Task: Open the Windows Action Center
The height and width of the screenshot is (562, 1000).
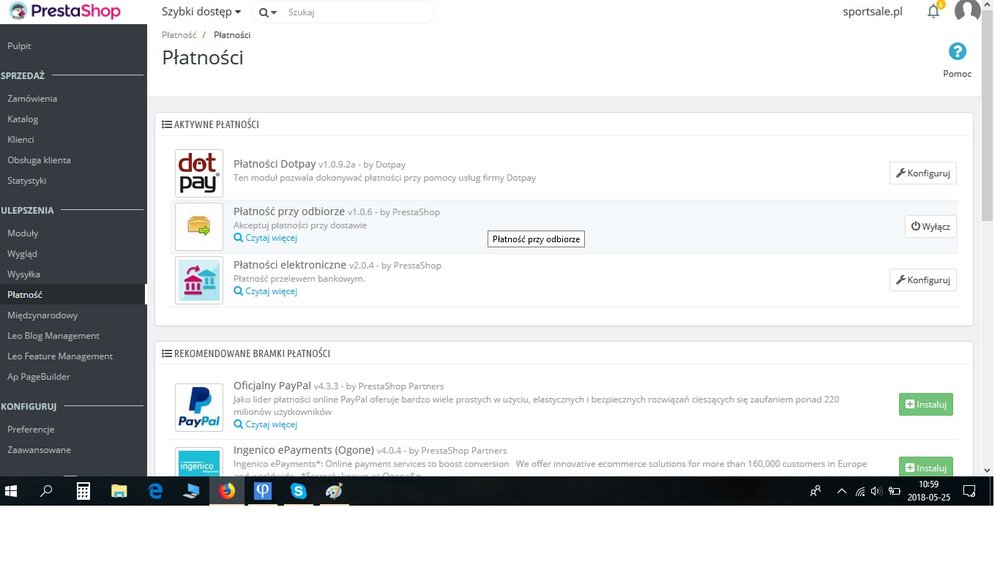Action: coord(969,491)
